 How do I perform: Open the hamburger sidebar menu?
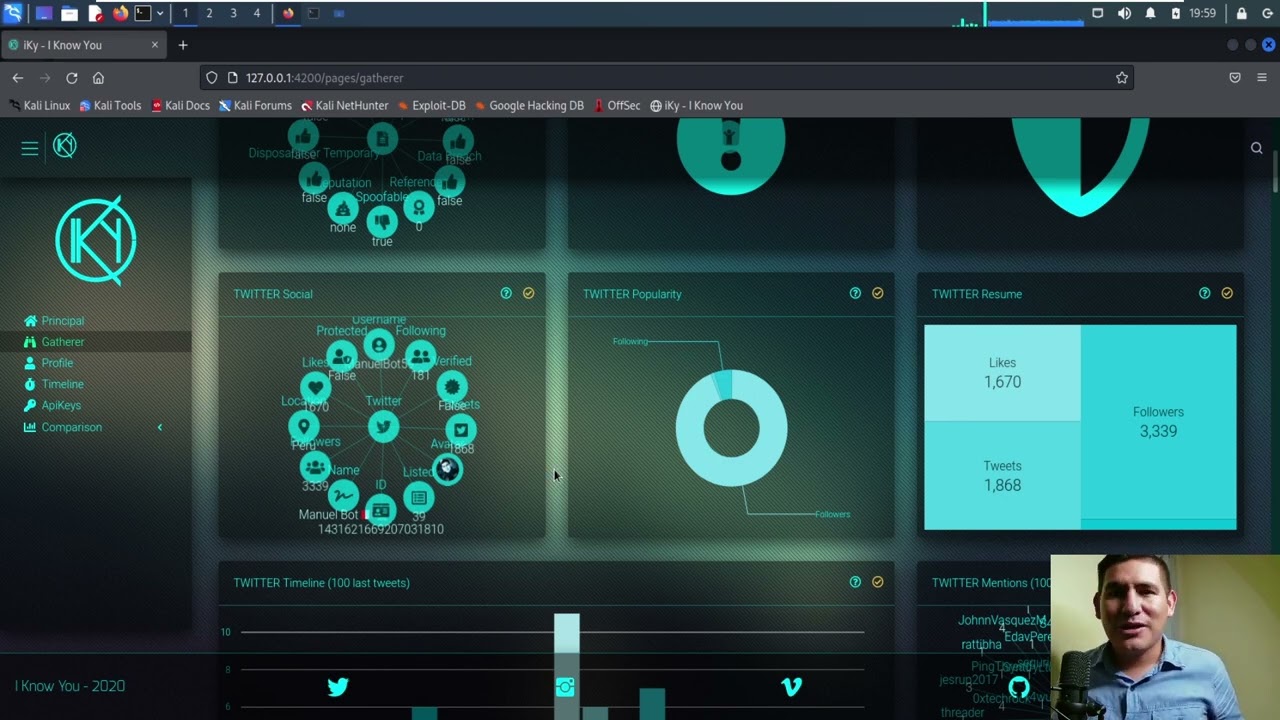tap(30, 148)
